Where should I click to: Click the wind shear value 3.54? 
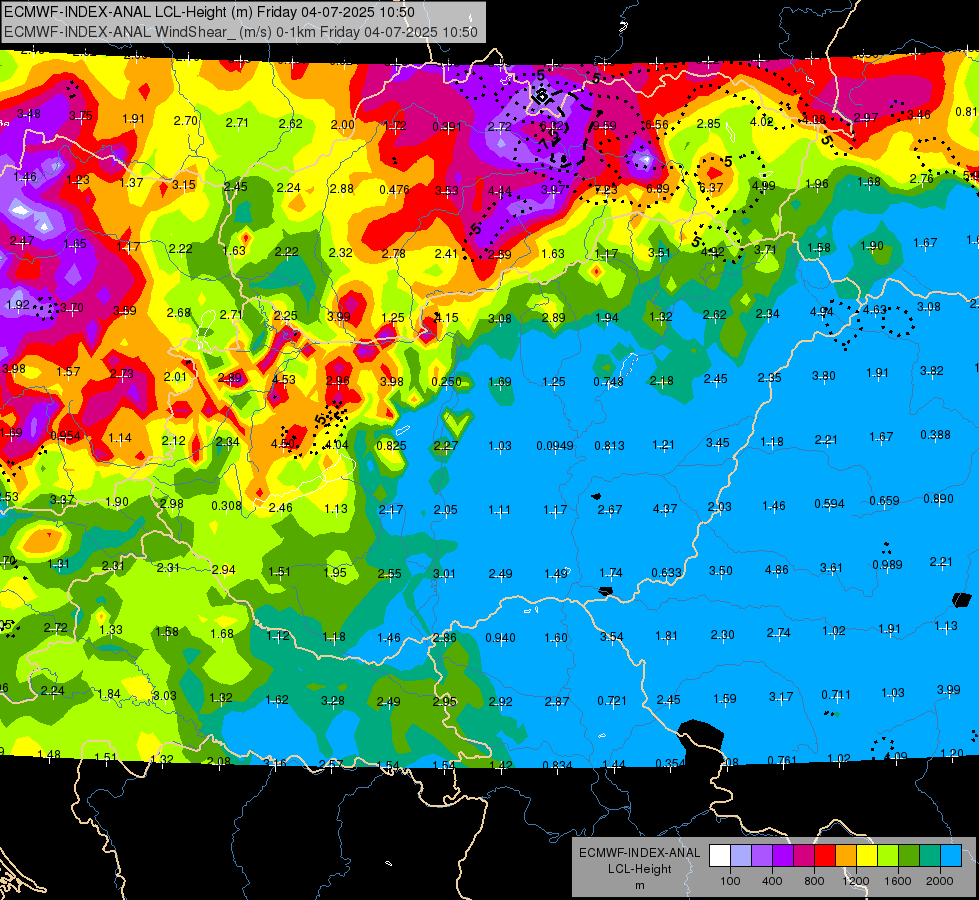point(611,636)
